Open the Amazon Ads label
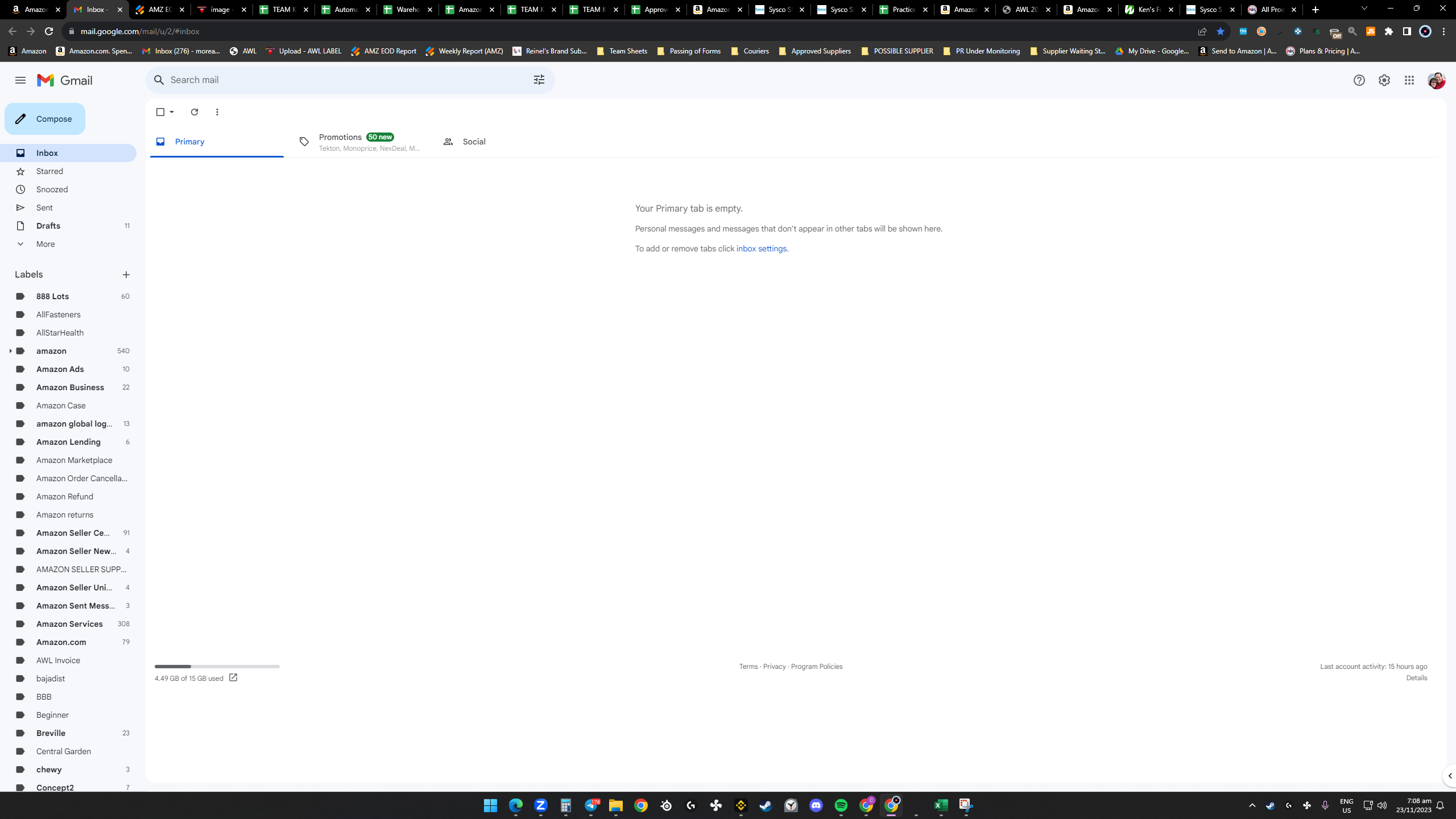 (68, 369)
